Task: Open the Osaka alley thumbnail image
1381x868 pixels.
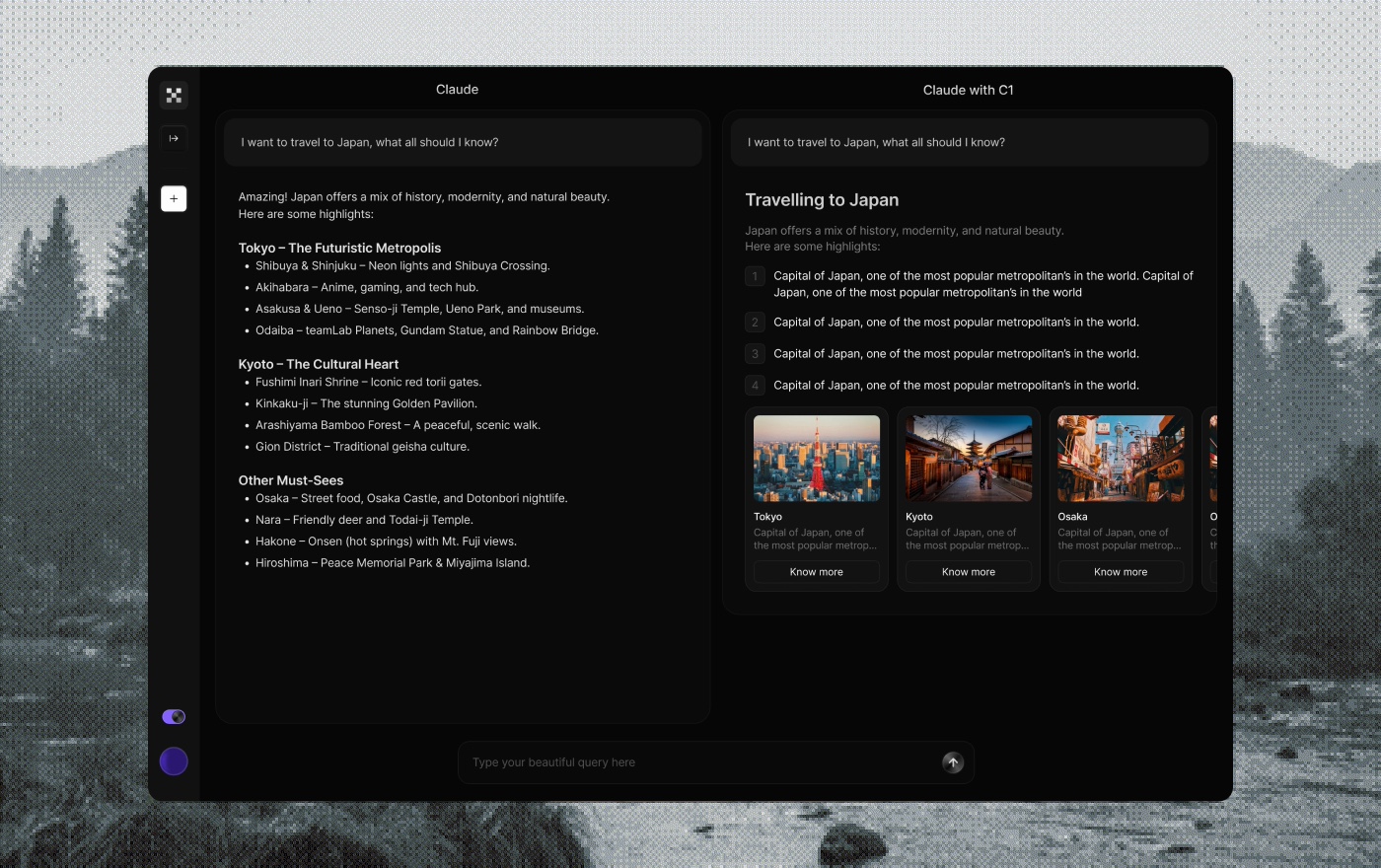Action: pyautogui.click(x=1121, y=459)
